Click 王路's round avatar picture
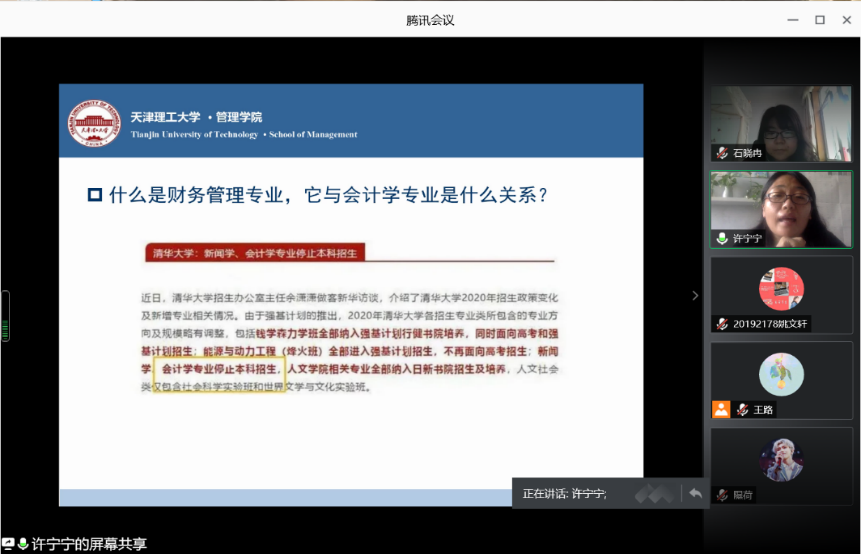The width and height of the screenshot is (861, 554). [781, 375]
